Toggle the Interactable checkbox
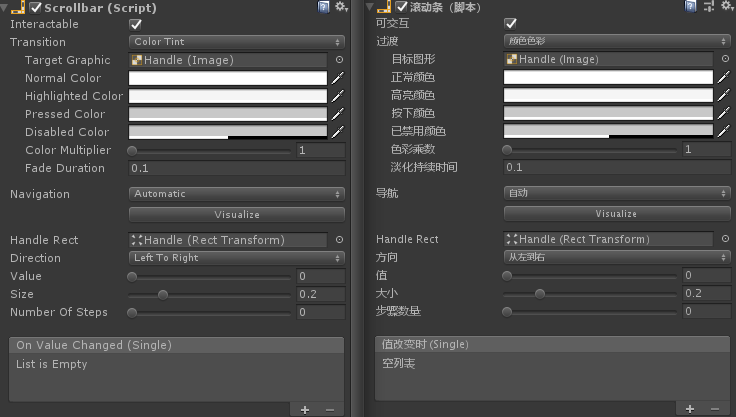The image size is (736, 417). click(136, 24)
